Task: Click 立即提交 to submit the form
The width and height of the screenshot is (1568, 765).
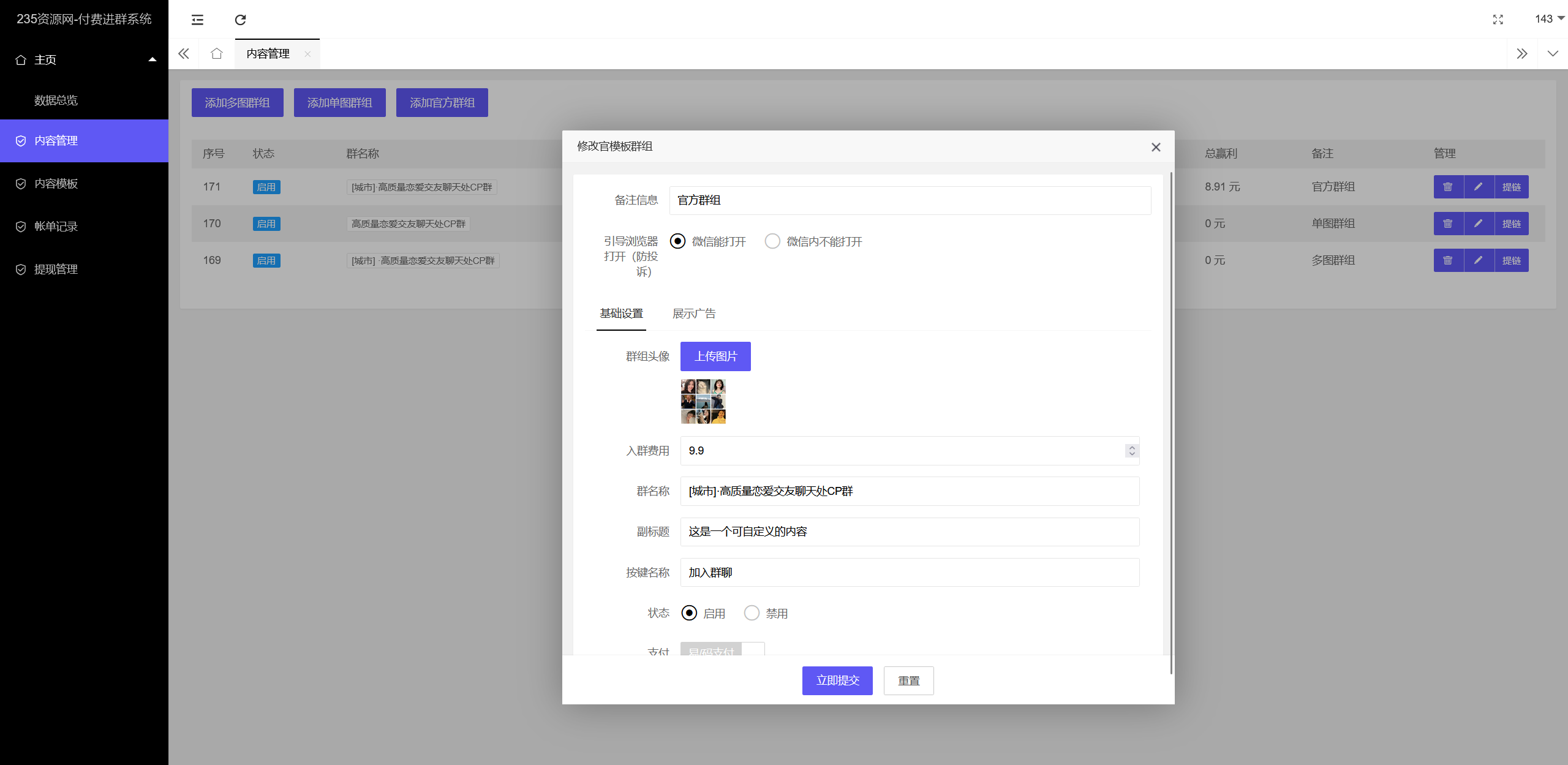Action: (837, 680)
